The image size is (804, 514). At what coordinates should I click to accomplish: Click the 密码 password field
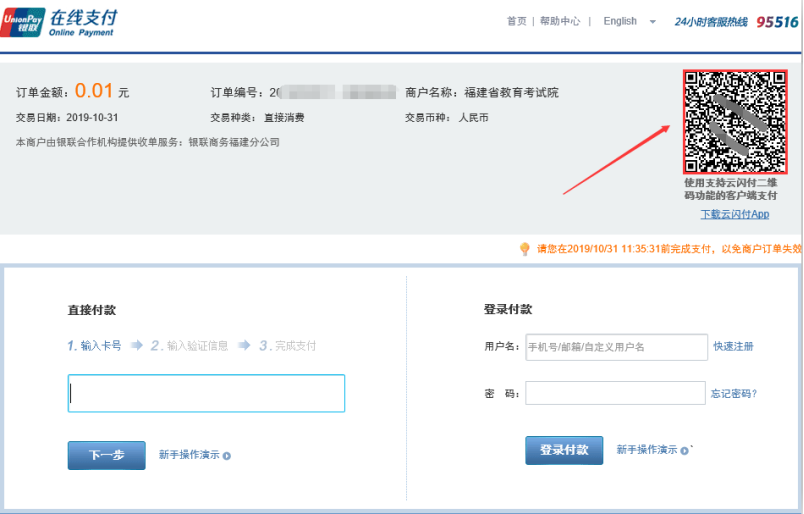click(615, 394)
